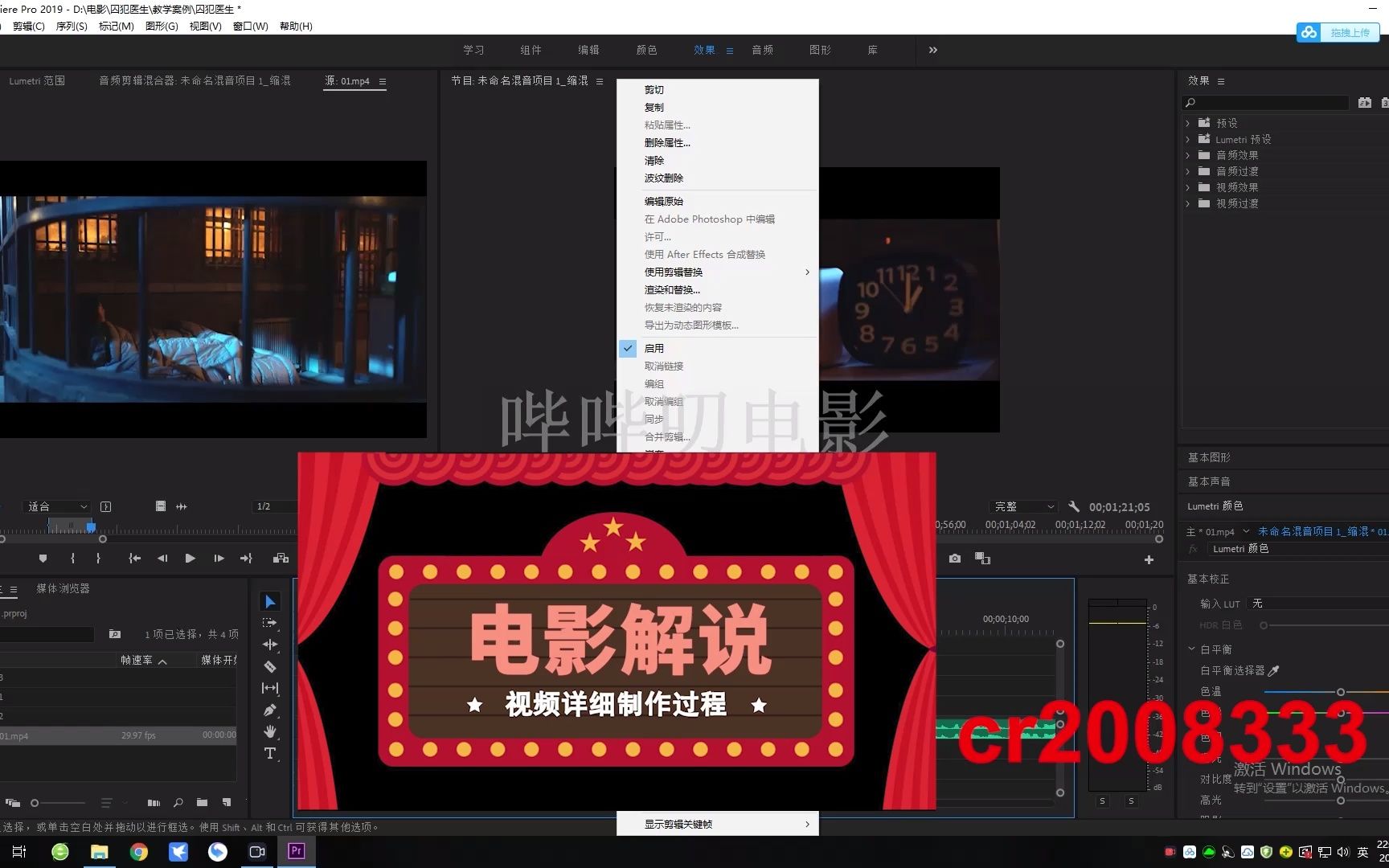Image resolution: width=1389 pixels, height=868 pixels.
Task: Click Go to Out point button
Action: click(x=246, y=558)
